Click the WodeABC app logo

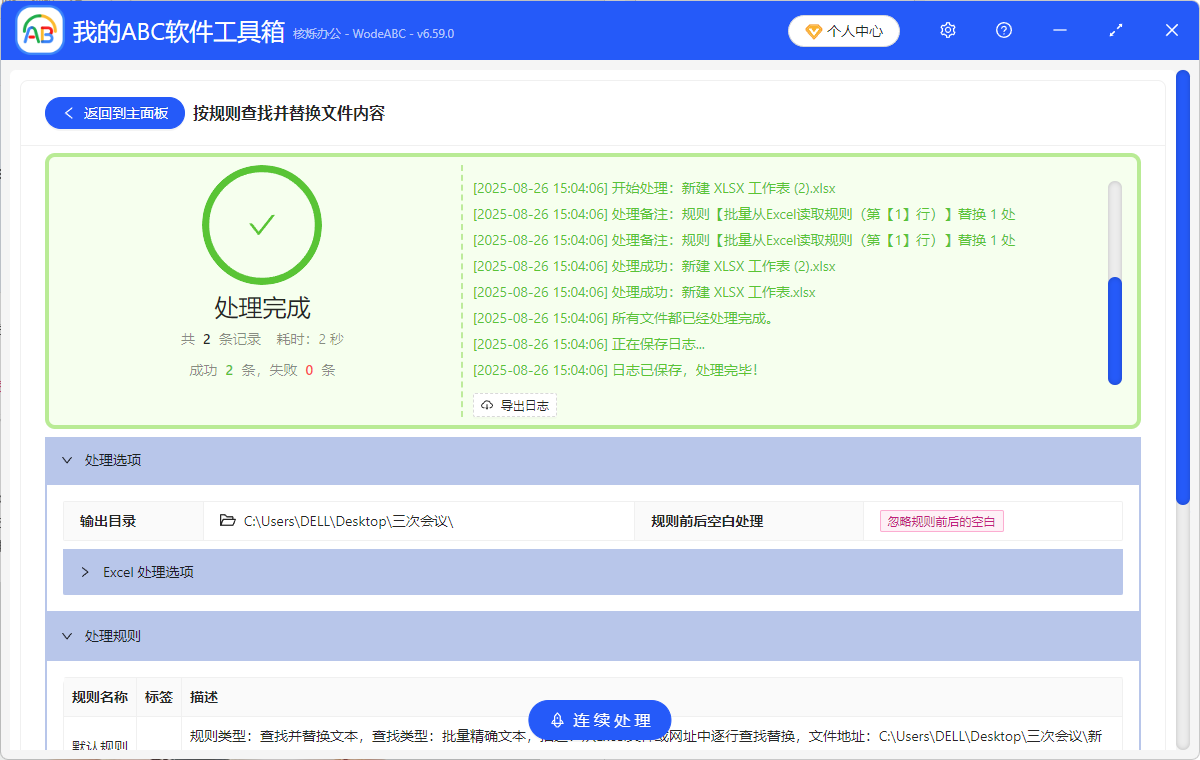click(38, 30)
